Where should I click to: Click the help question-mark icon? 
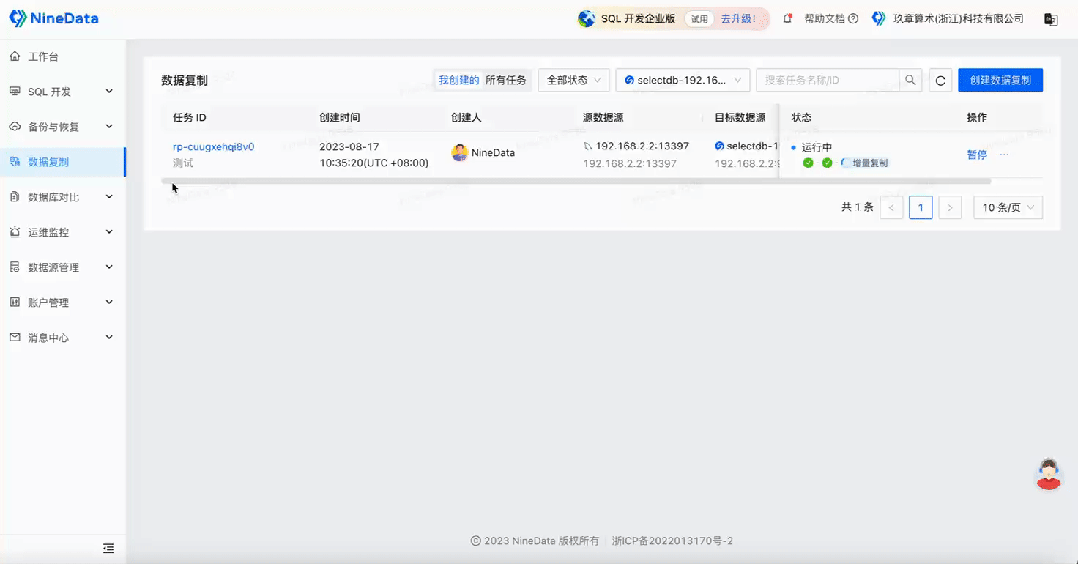click(x=853, y=19)
